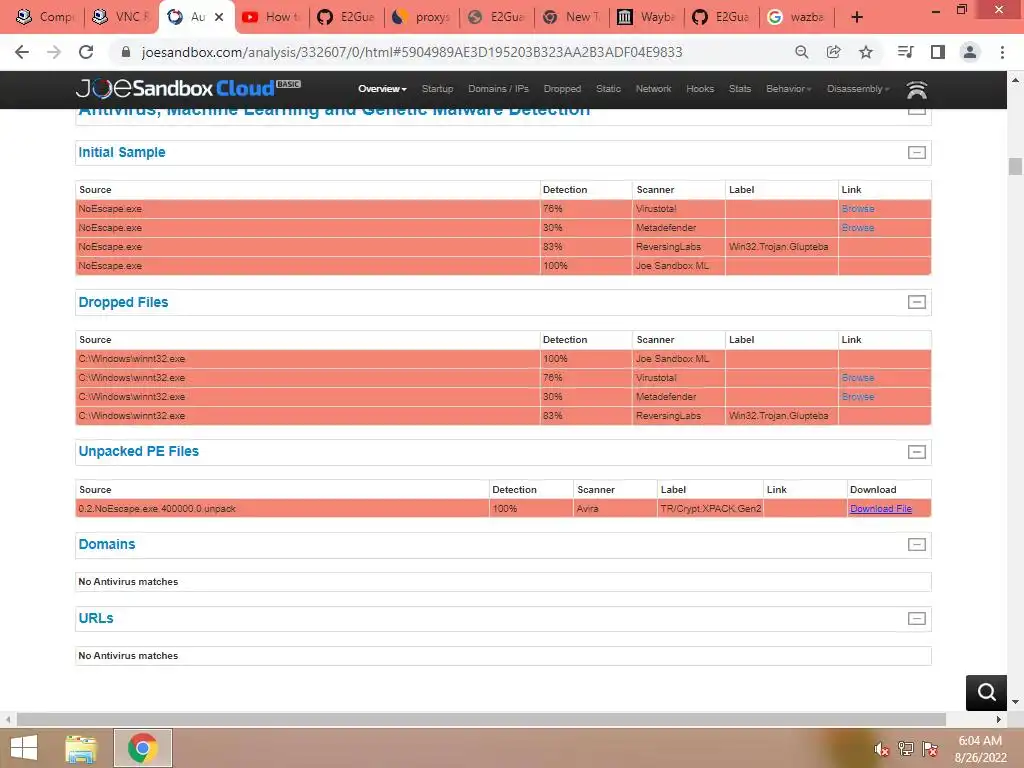Click the Joe Sandbox signal logo icon
The height and width of the screenshot is (768, 1024).
point(917,89)
